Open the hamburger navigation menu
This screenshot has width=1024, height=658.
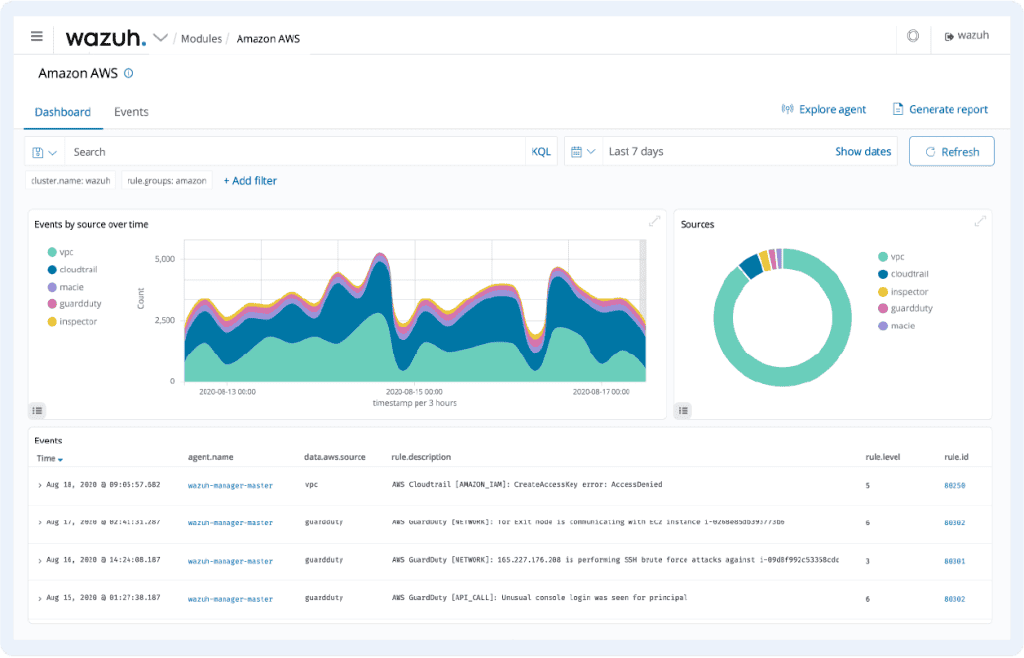click(x=37, y=37)
